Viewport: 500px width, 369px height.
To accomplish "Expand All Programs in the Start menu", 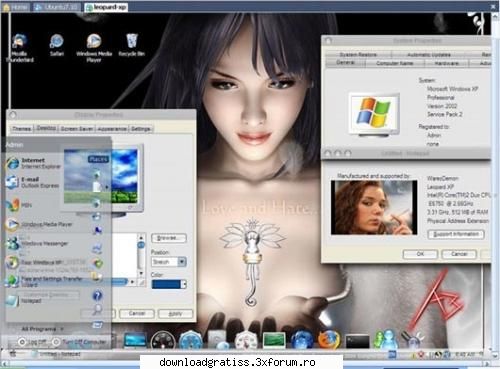I will tap(43, 329).
